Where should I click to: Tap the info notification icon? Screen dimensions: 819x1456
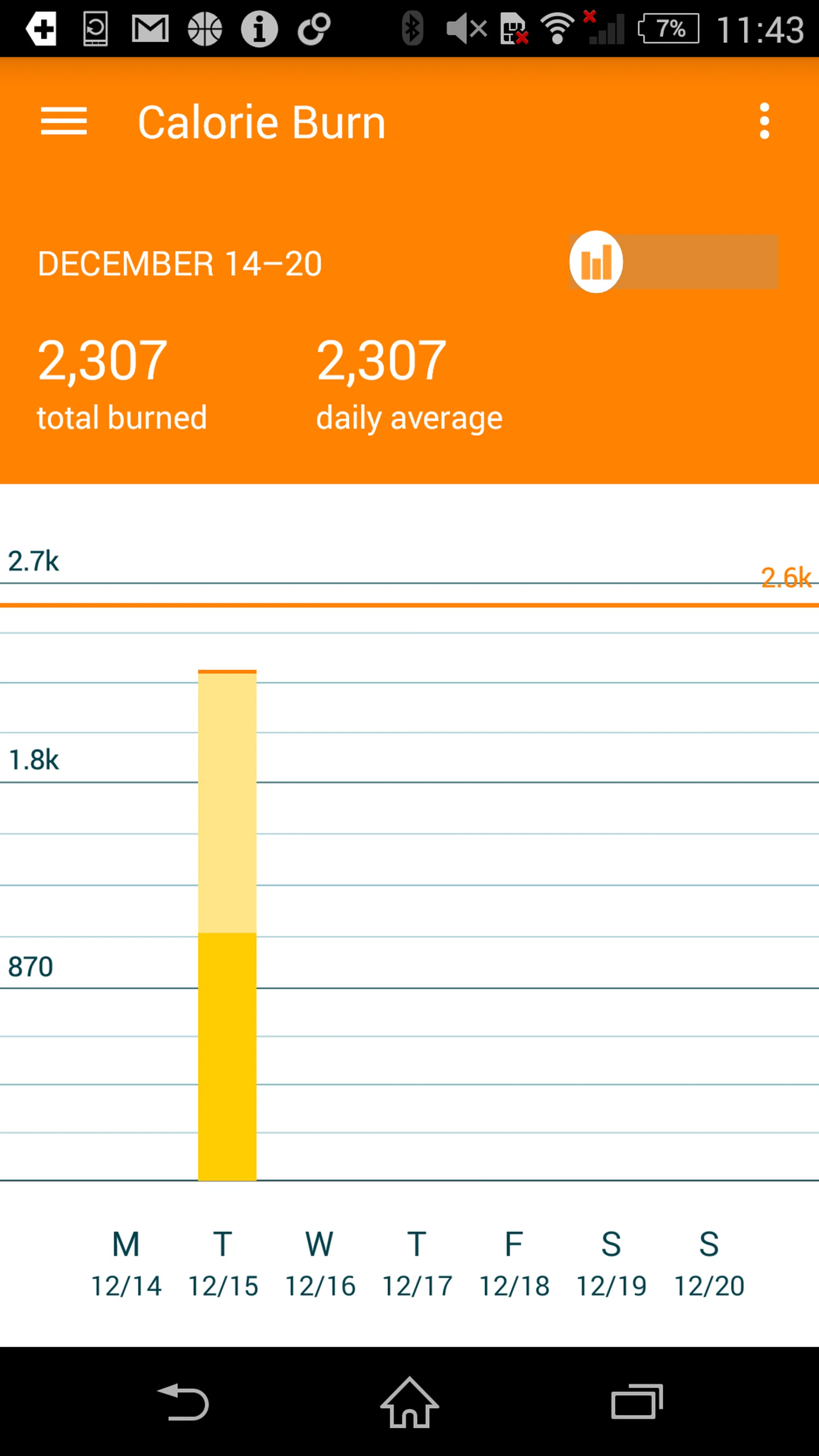(259, 28)
